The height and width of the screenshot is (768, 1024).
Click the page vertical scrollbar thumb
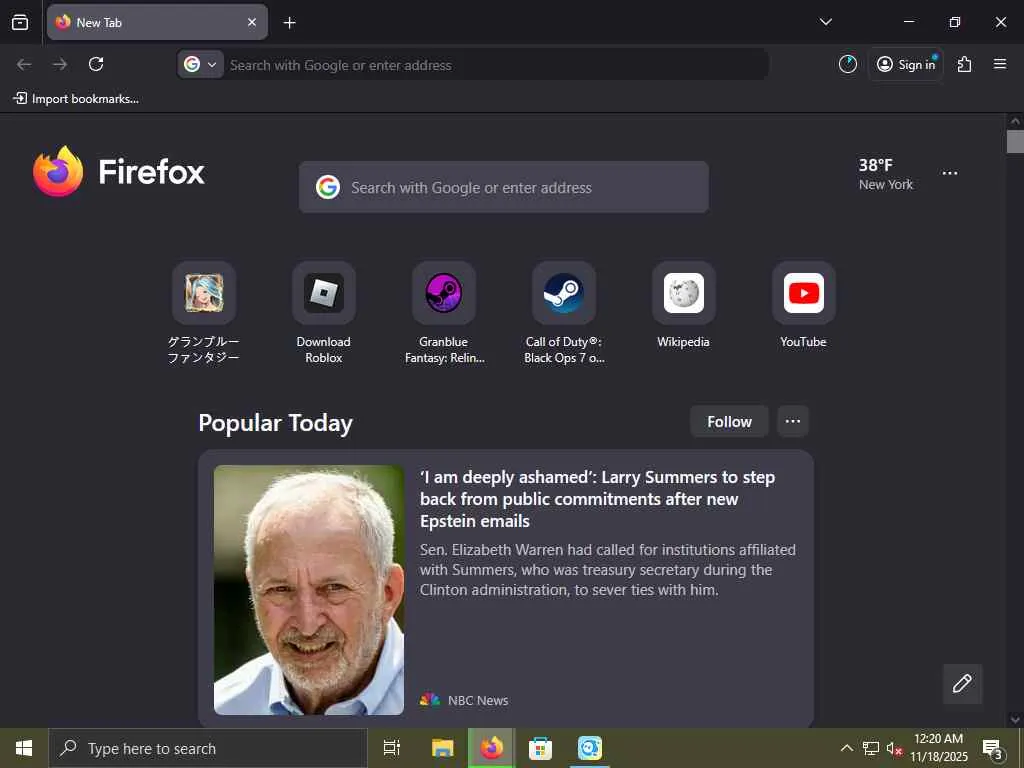[x=1015, y=141]
